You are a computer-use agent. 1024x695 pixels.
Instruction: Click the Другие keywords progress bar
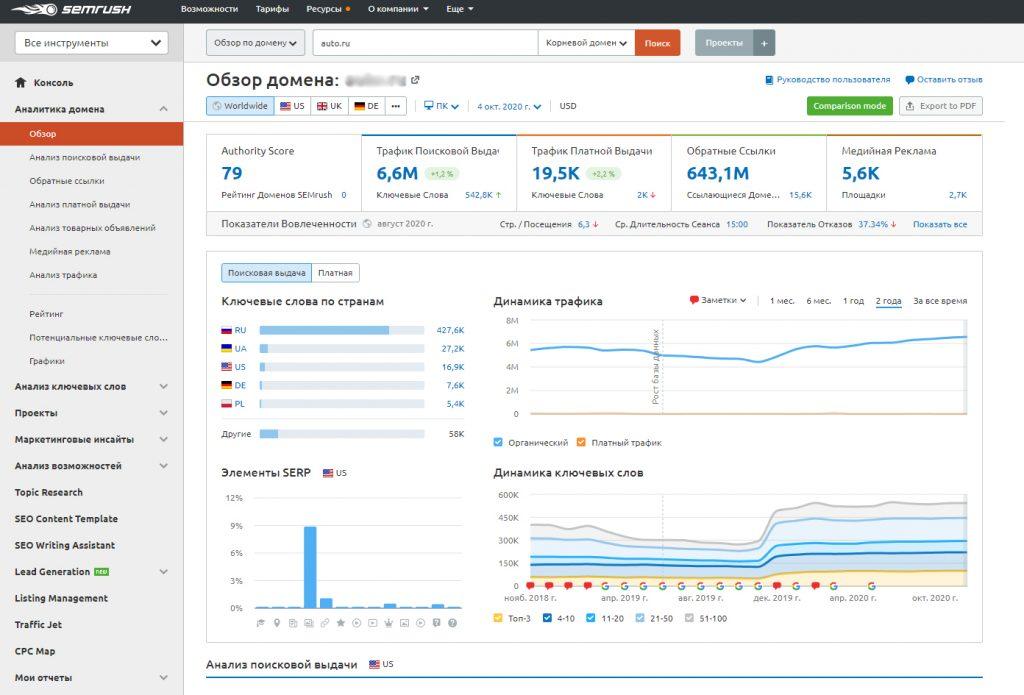(342, 434)
